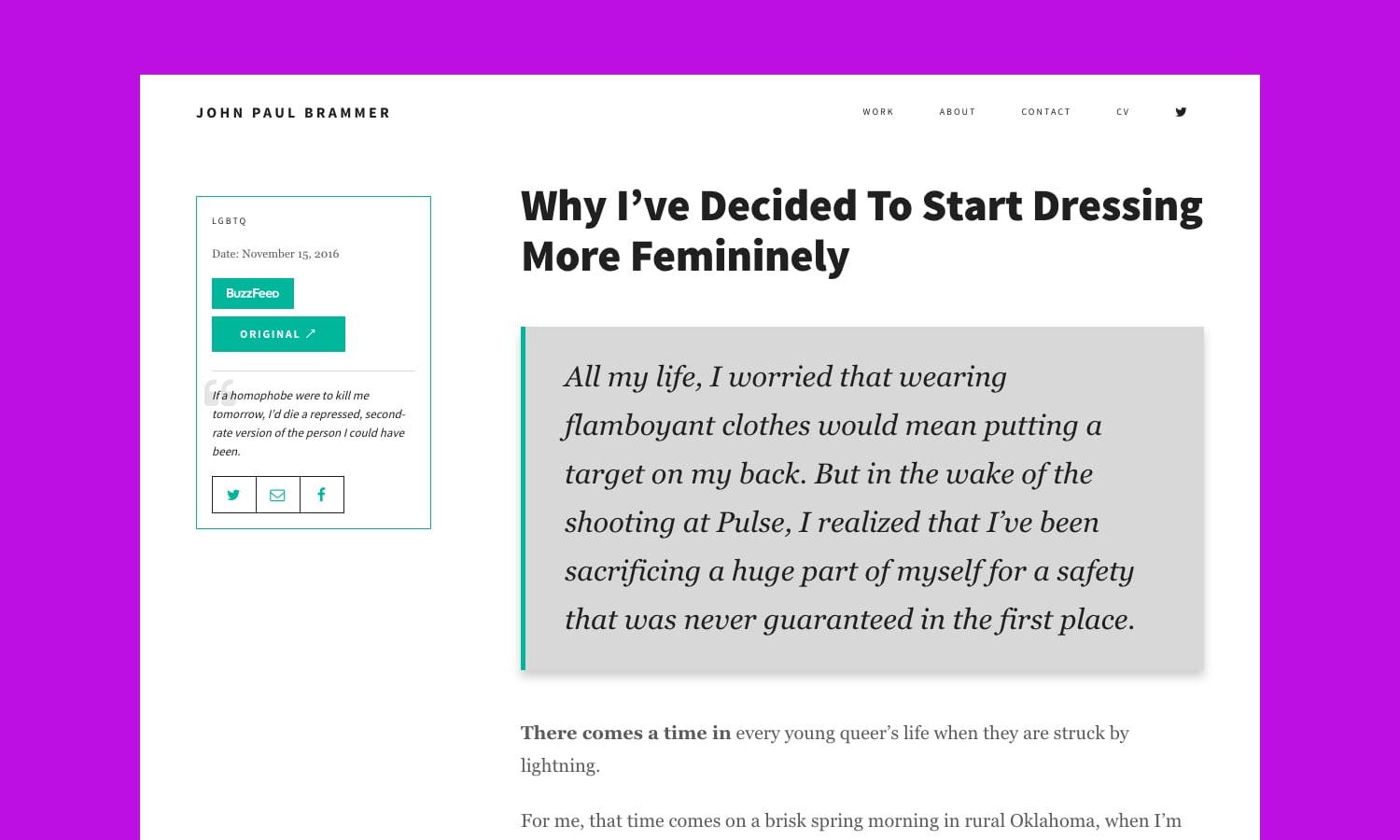Open the CONTACT page
Screen dimensions: 1400x840
[1046, 112]
